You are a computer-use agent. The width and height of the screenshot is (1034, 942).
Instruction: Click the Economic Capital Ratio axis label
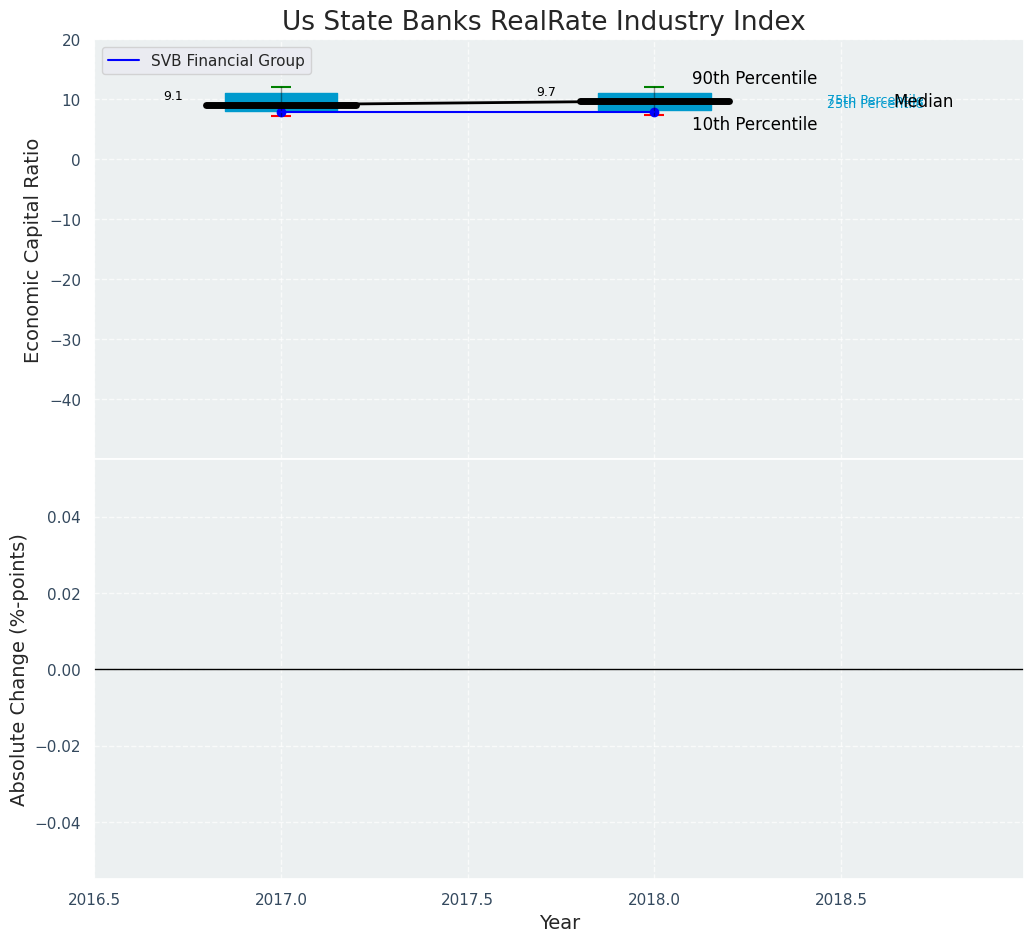pyautogui.click(x=33, y=251)
